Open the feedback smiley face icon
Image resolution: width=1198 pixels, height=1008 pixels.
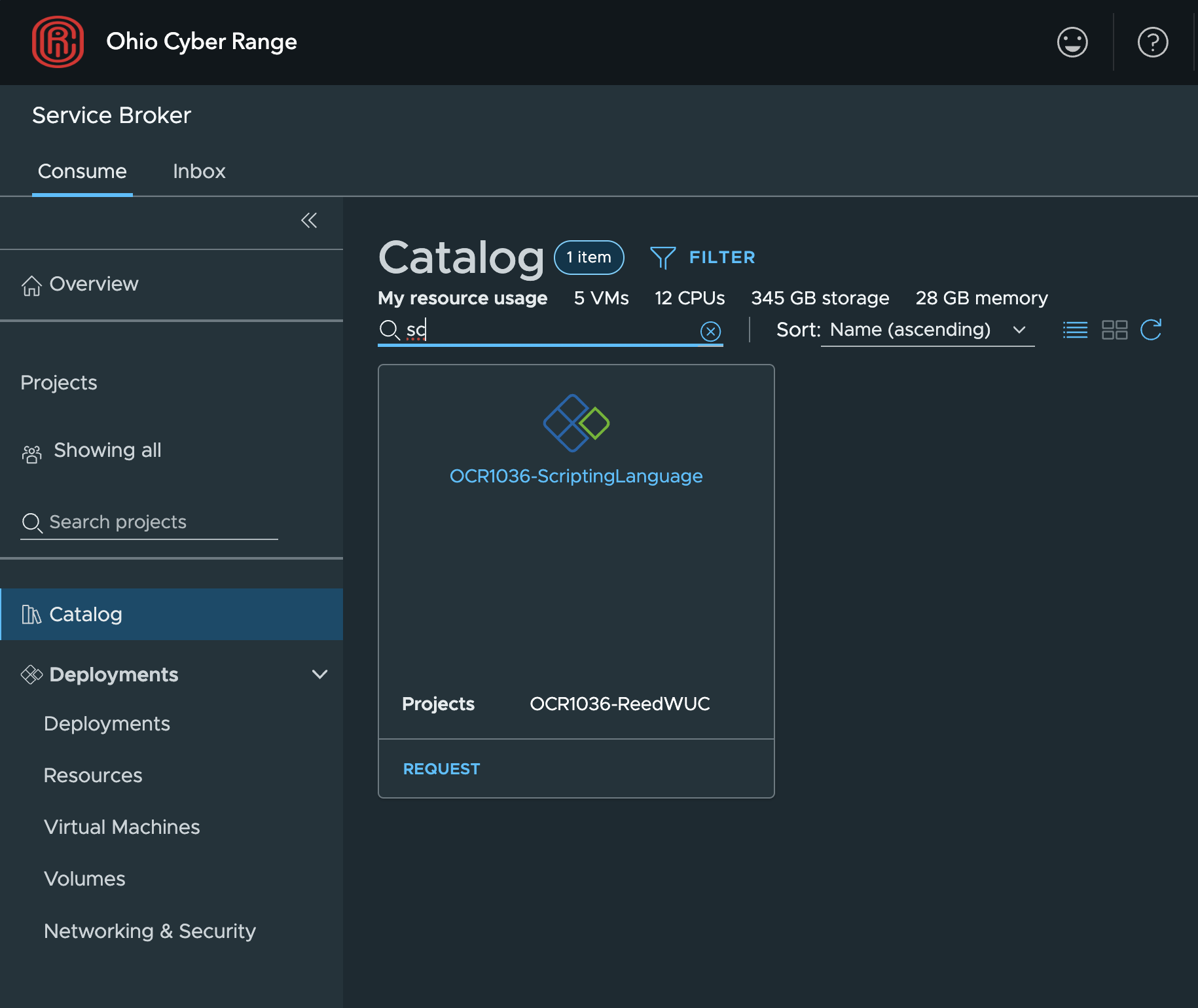point(1072,43)
